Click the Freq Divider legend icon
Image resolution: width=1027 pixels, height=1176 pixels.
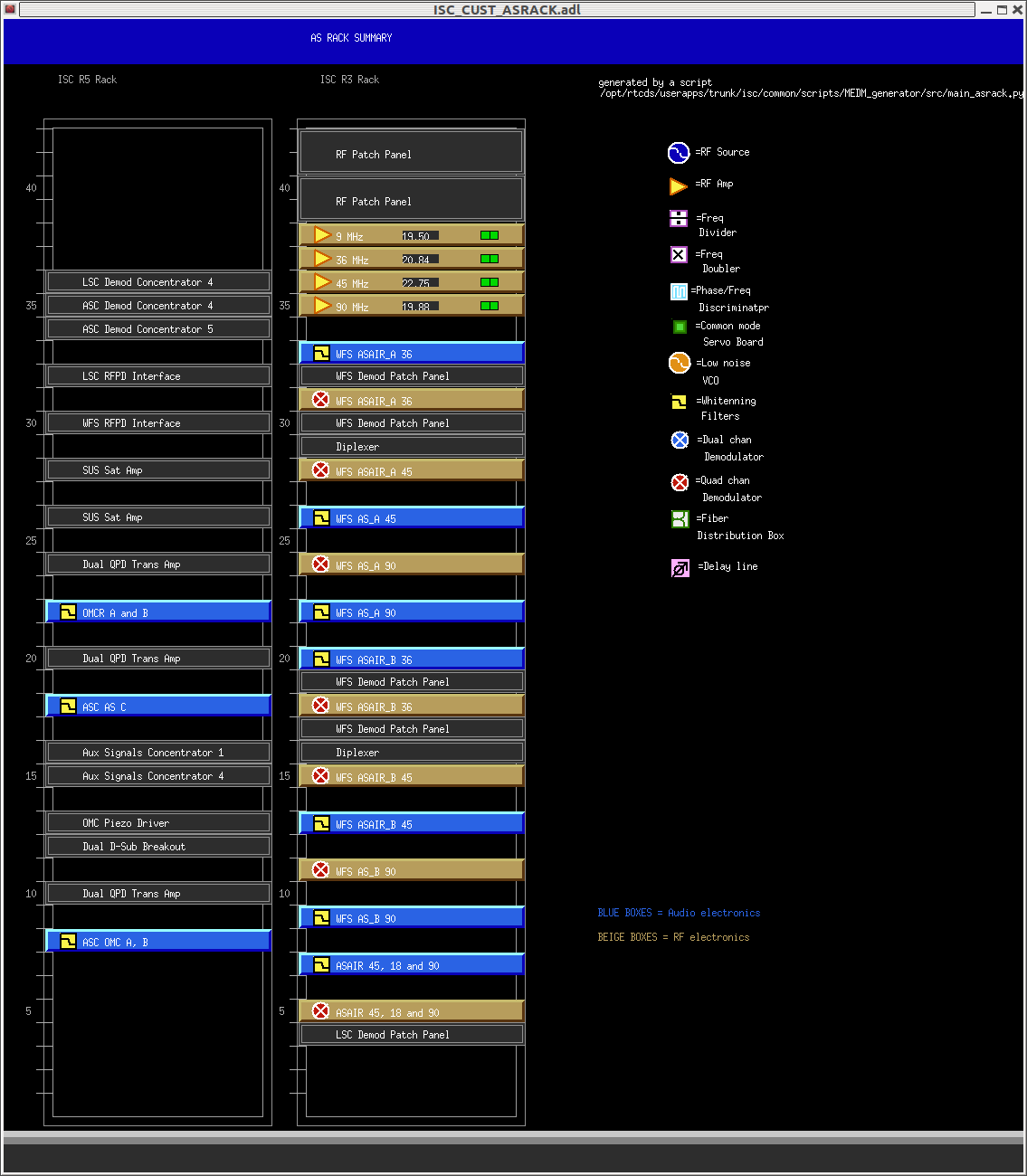tap(679, 218)
